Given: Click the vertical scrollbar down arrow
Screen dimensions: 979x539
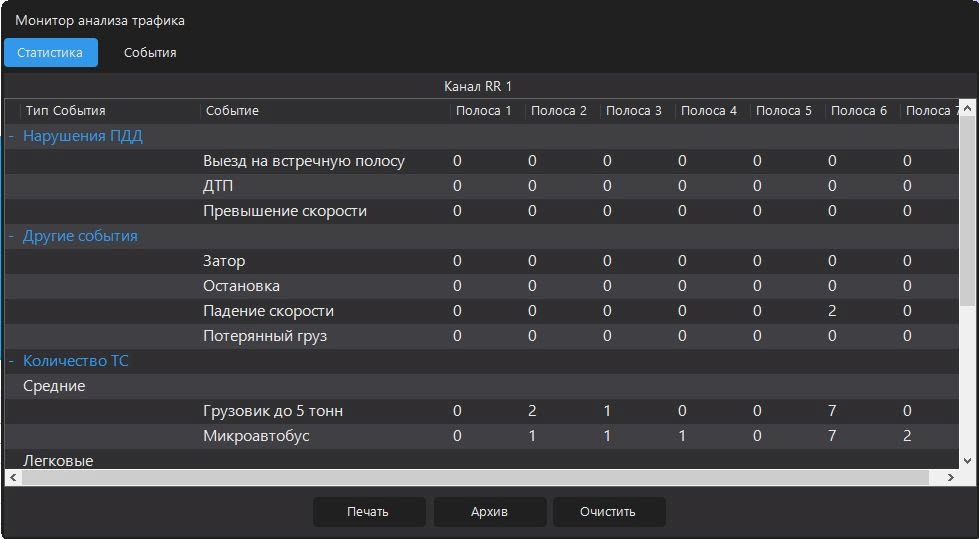Looking at the screenshot, I should pyautogui.click(x=967, y=461).
